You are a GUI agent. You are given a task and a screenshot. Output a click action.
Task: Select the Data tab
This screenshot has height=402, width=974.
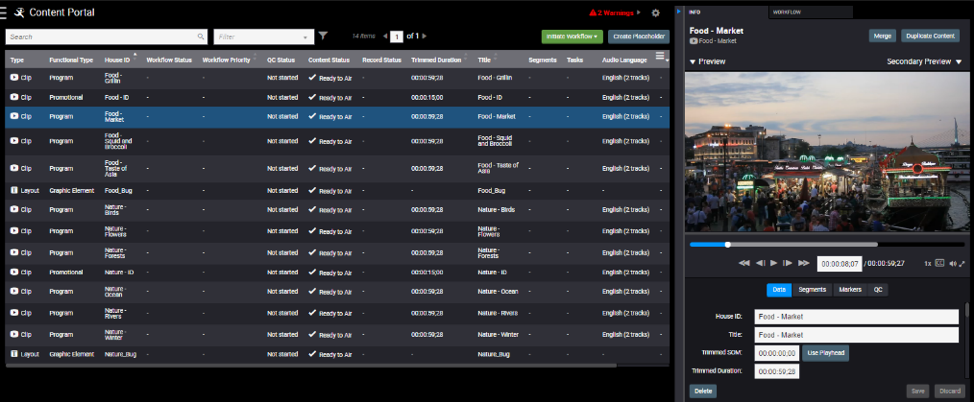(779, 290)
